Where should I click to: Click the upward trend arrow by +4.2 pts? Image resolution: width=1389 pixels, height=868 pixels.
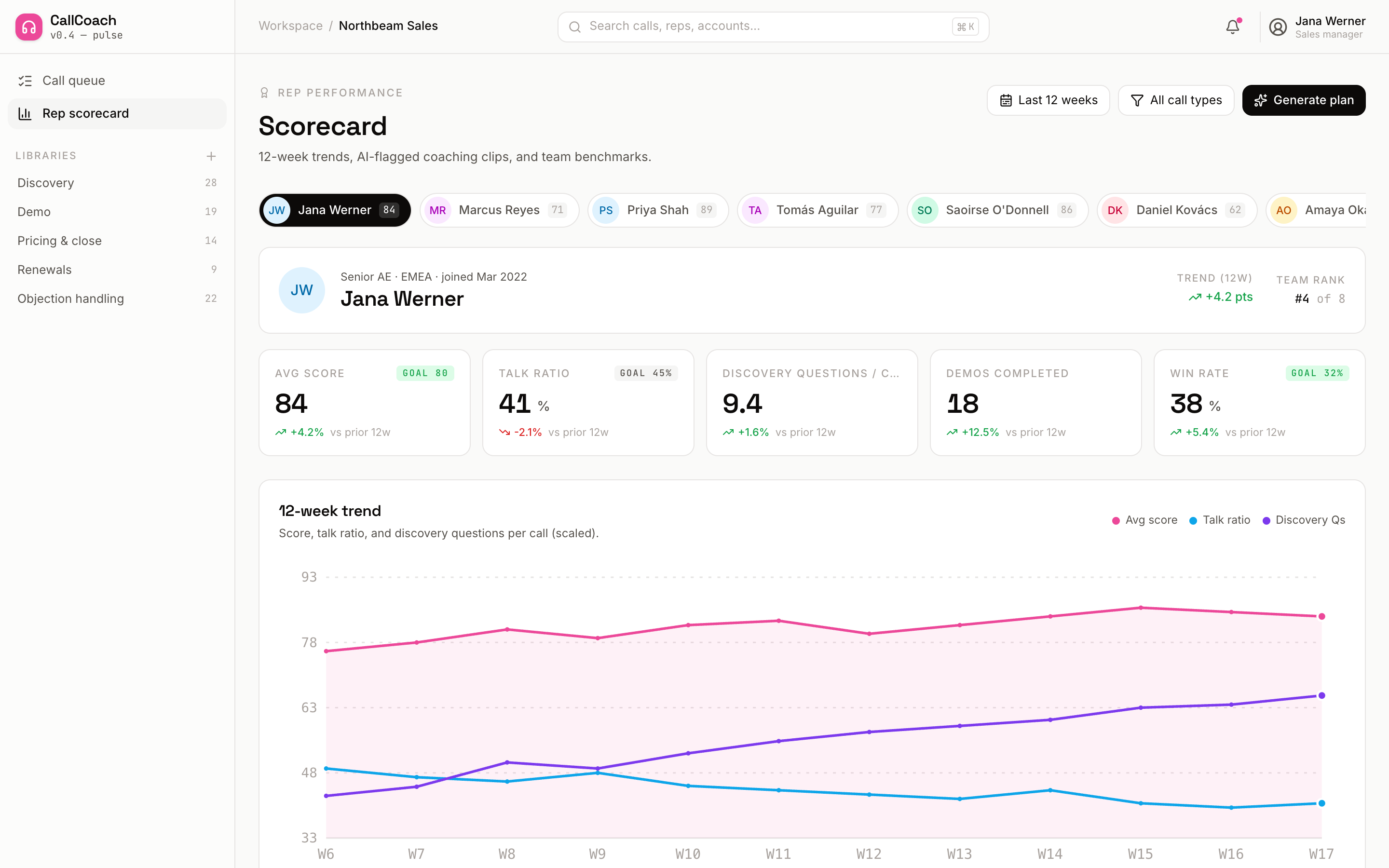(x=1195, y=298)
